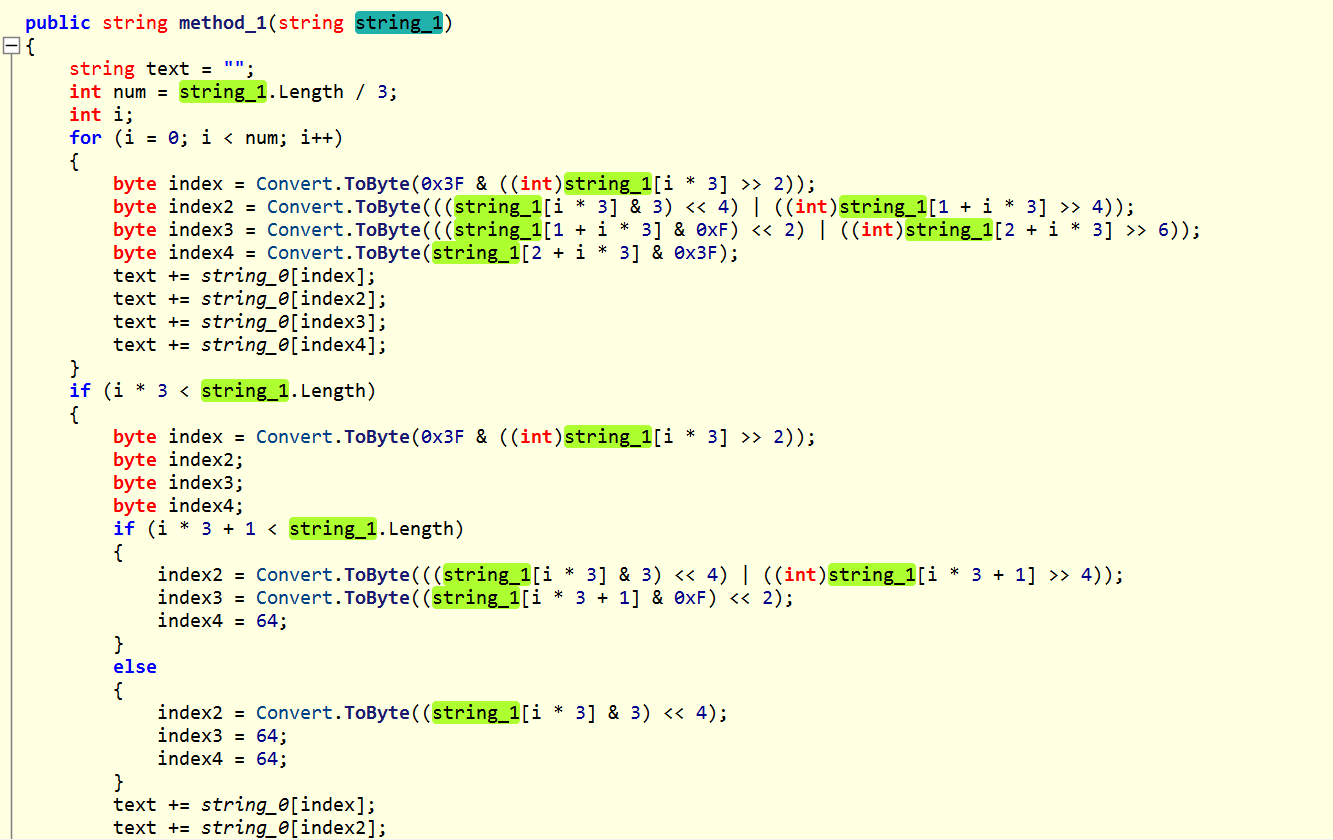This screenshot has height=840, width=1333.
Task: Click the 'i++' increment in the for loop
Action: [316, 138]
